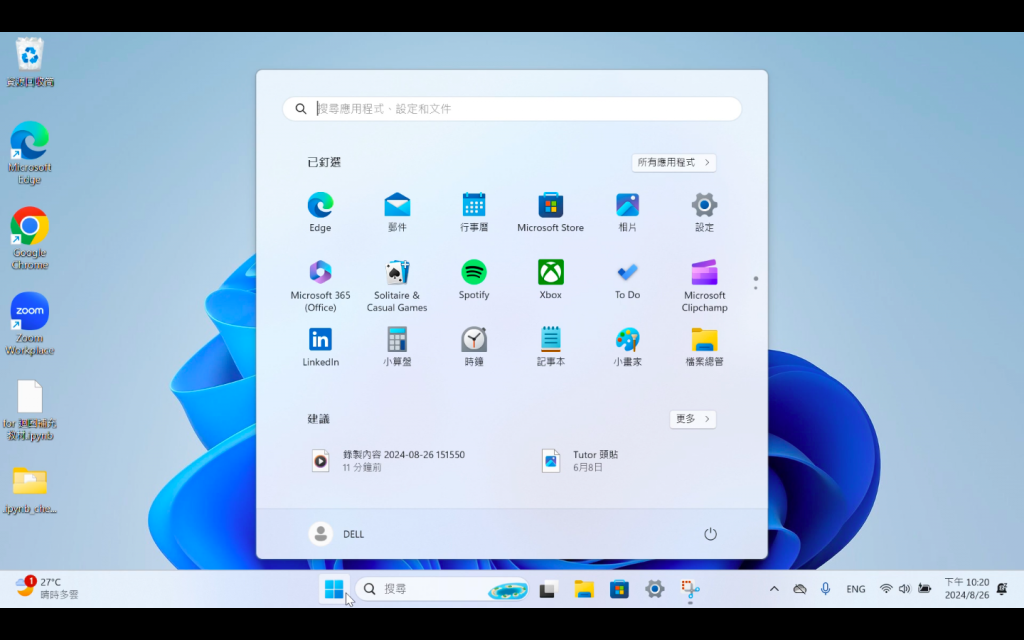The height and width of the screenshot is (640, 1024).
Task: Open Paint (小畫家)
Action: point(627,347)
